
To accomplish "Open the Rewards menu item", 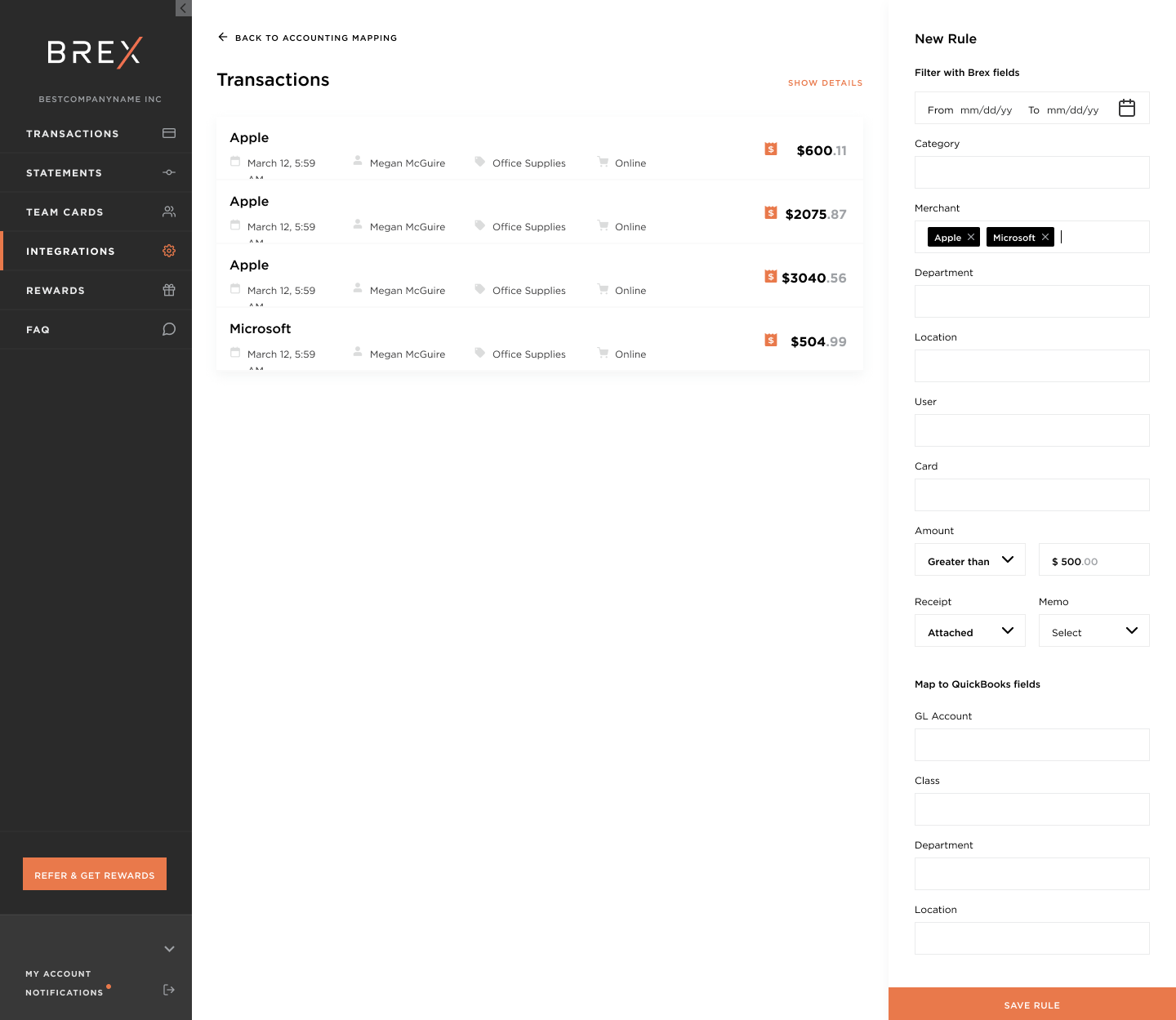I will tap(96, 290).
